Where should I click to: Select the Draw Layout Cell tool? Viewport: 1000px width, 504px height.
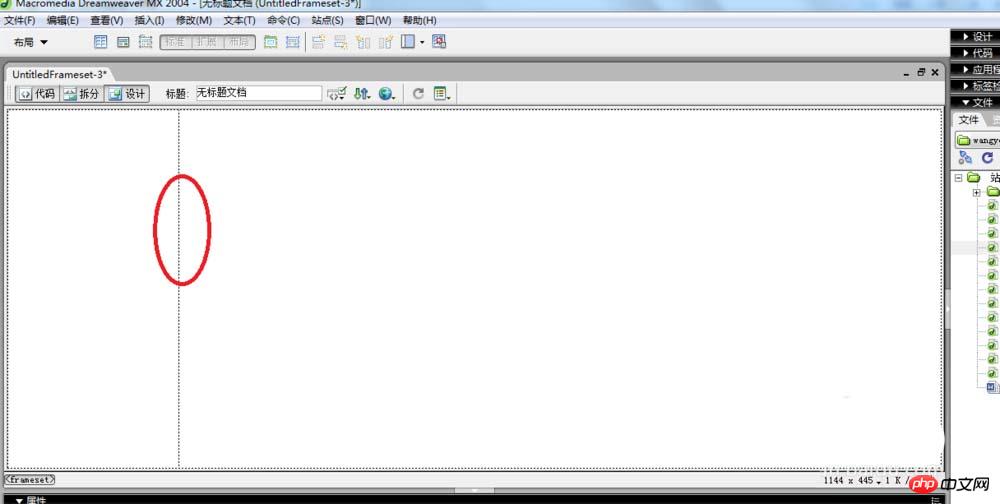point(293,42)
